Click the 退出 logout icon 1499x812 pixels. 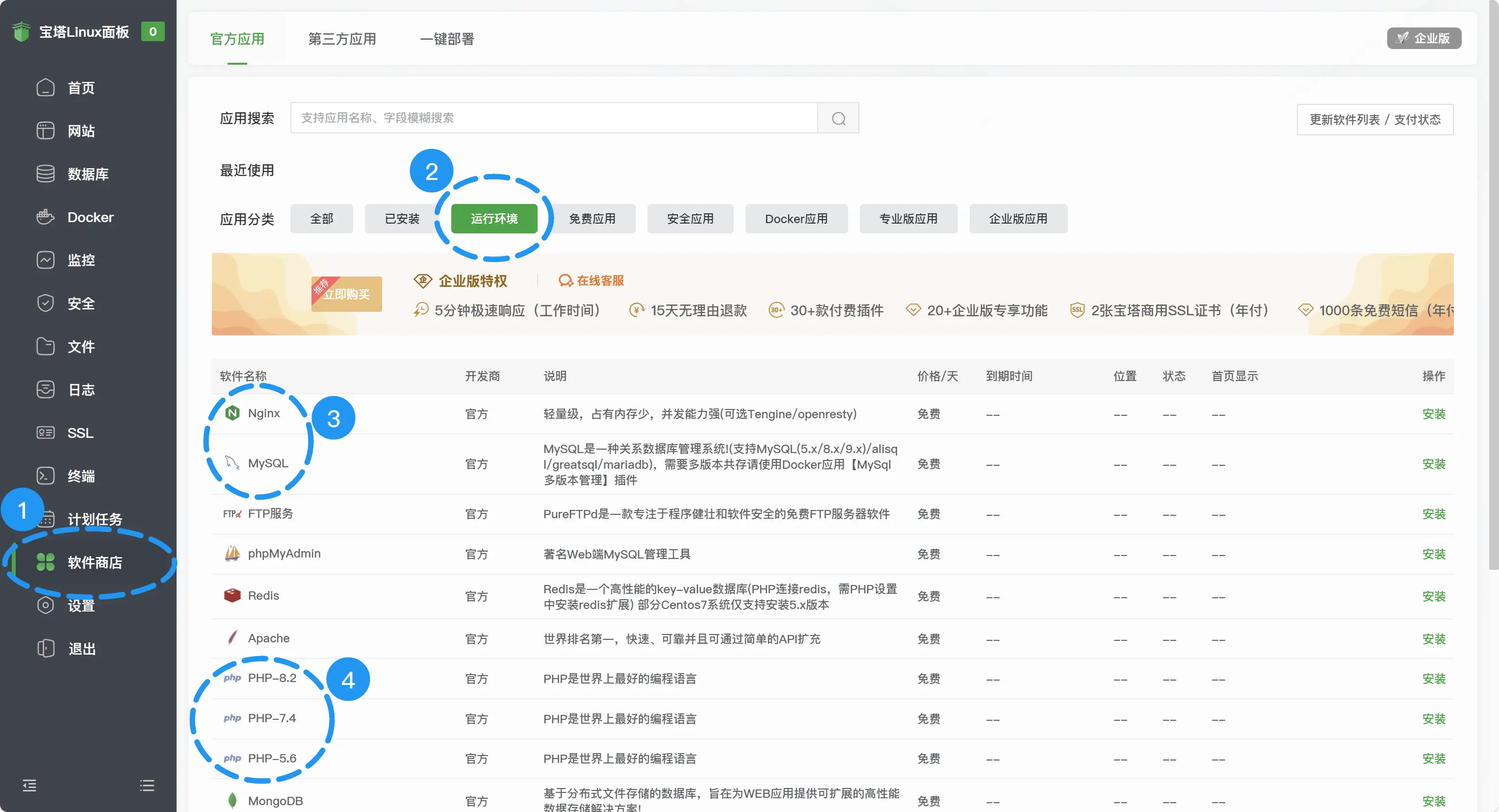(46, 649)
